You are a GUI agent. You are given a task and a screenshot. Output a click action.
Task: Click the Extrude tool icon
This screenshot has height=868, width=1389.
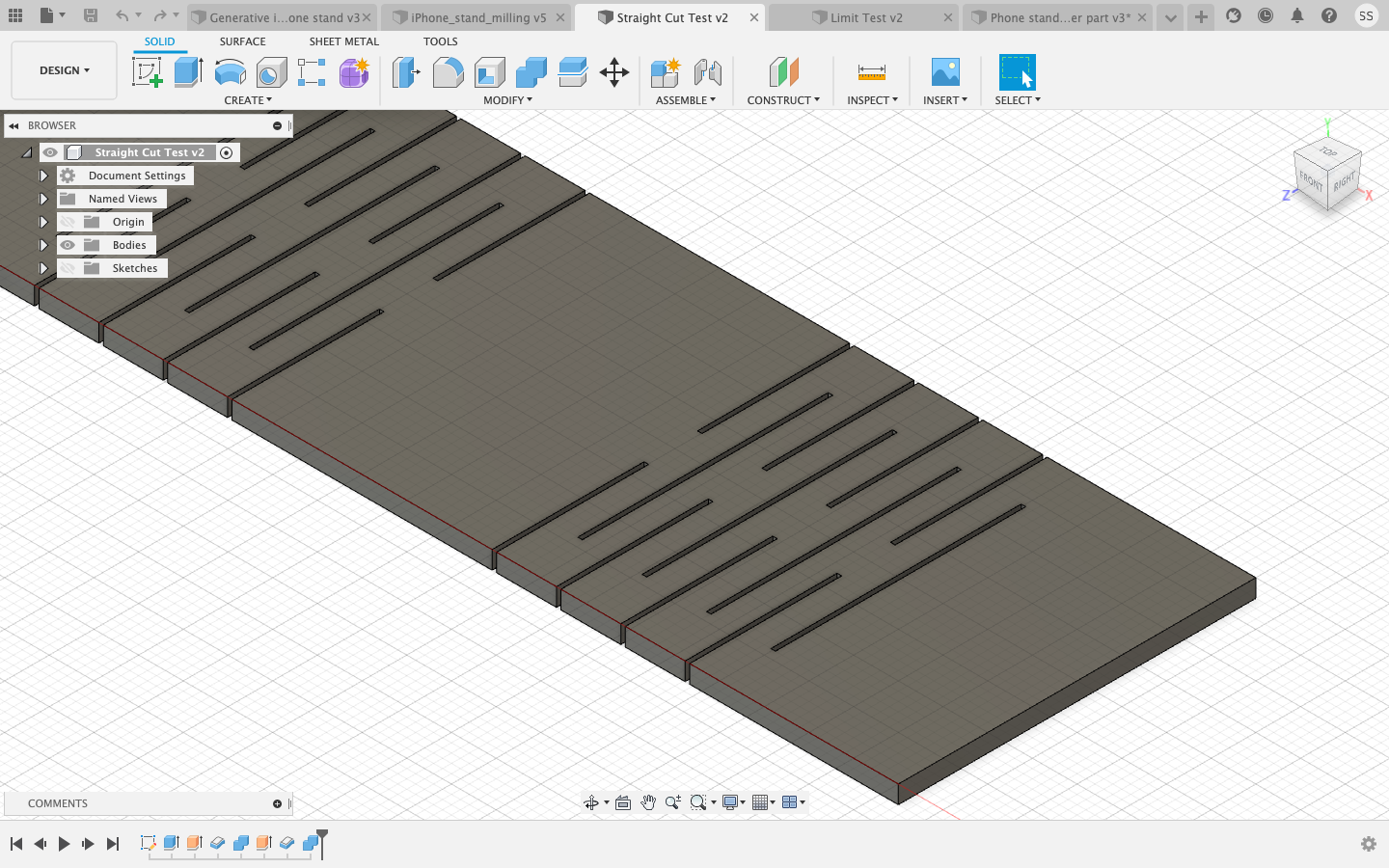click(188, 72)
